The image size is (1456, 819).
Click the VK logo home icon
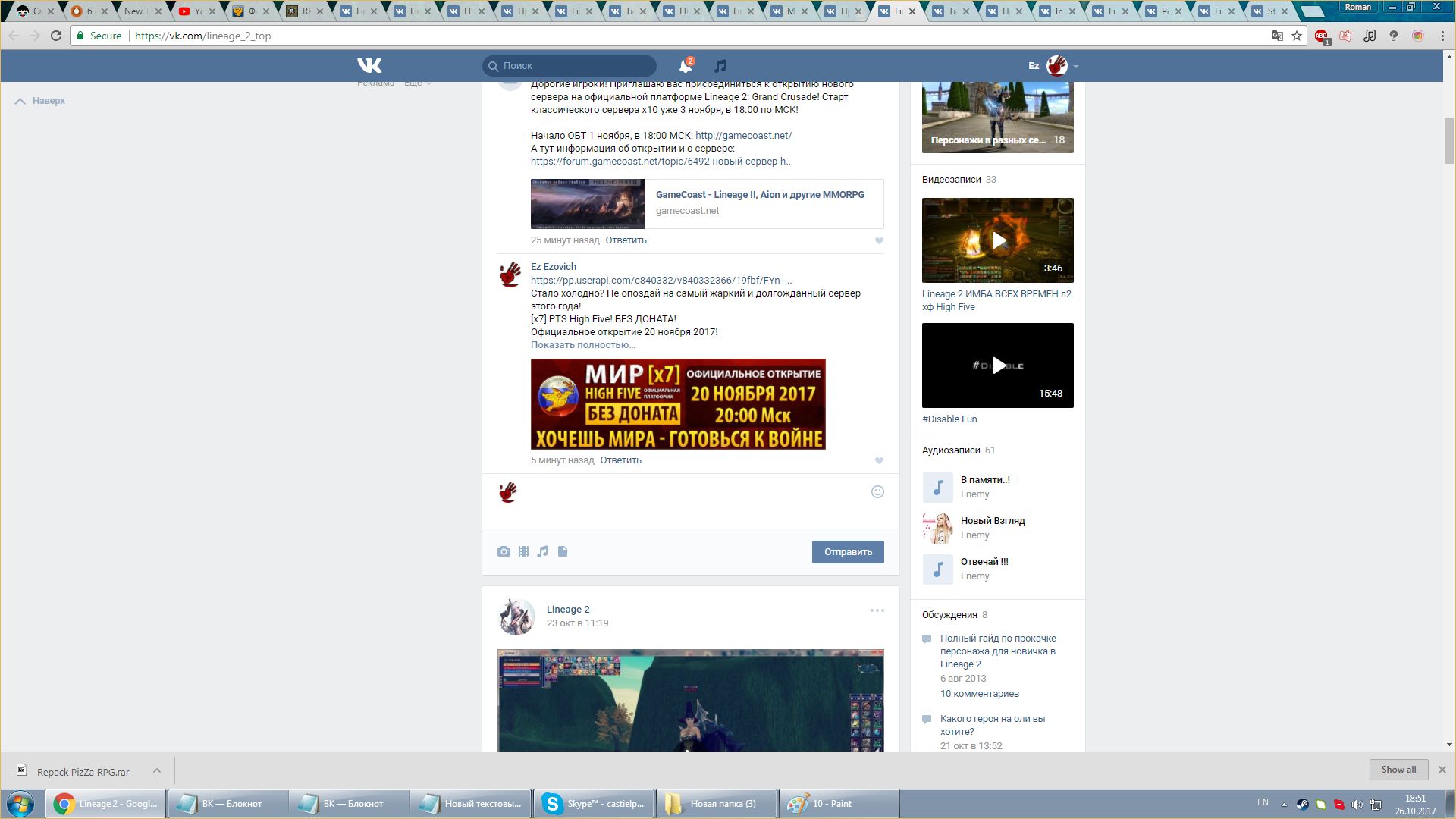coord(369,66)
